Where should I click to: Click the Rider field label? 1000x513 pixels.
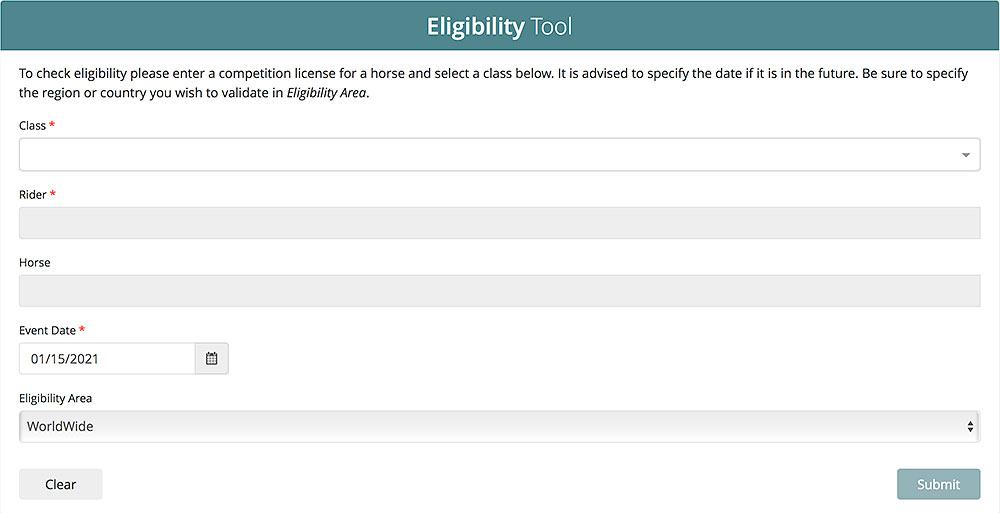[x=32, y=194]
